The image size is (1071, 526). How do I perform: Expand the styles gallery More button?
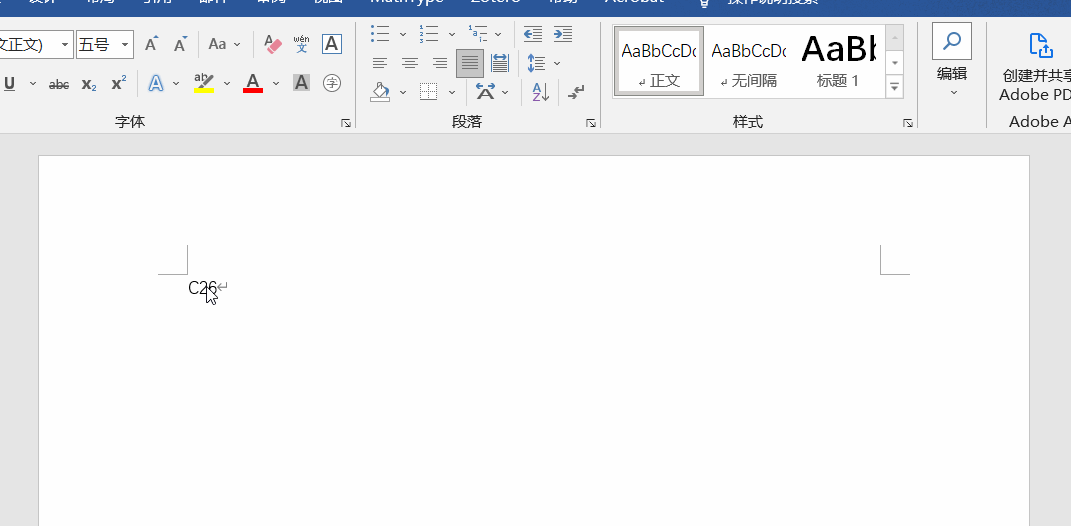894,87
